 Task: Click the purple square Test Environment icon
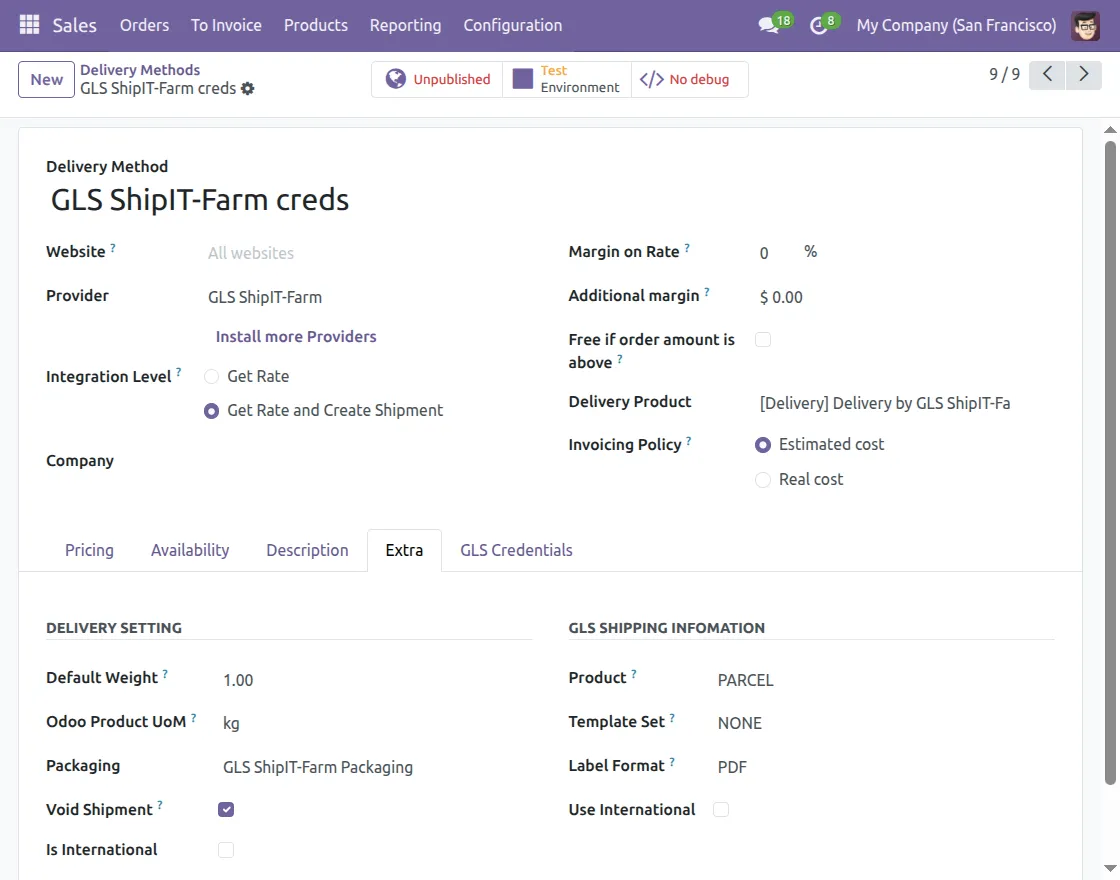tap(523, 79)
